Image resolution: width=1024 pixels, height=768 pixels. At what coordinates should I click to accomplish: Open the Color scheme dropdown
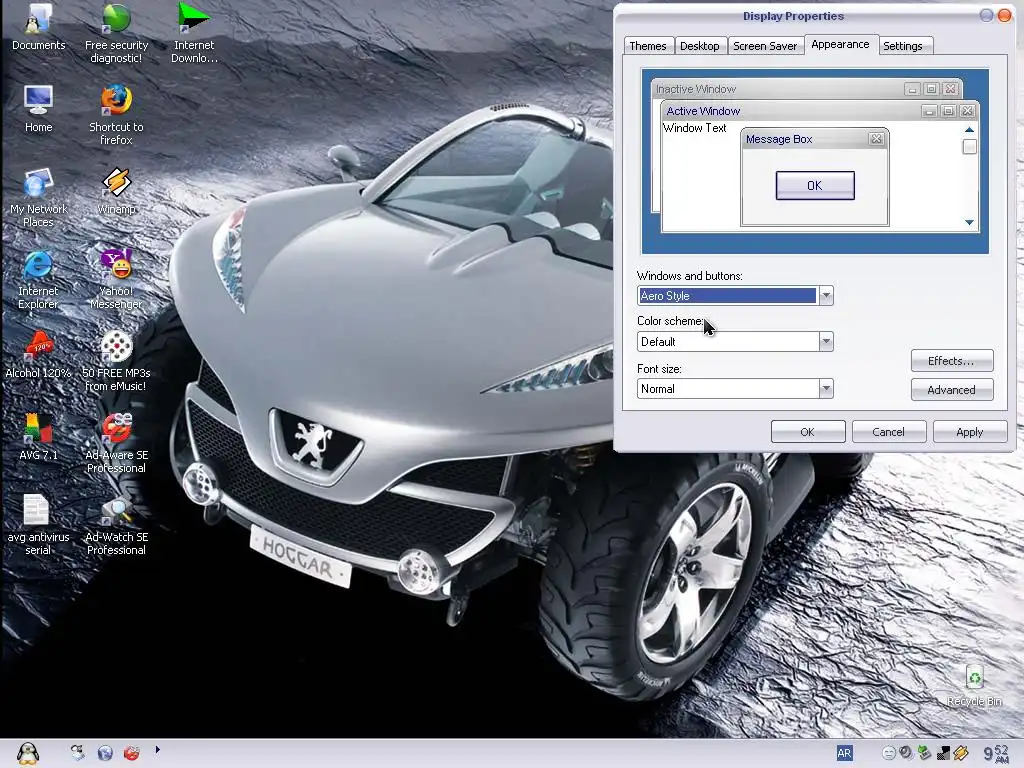coord(825,342)
